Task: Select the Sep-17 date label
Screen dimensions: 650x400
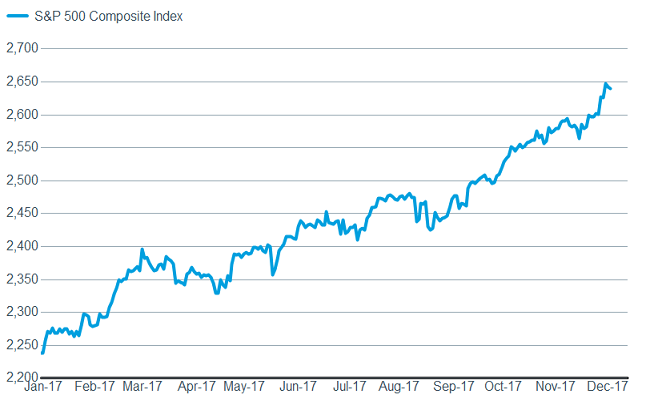Action: 454,386
